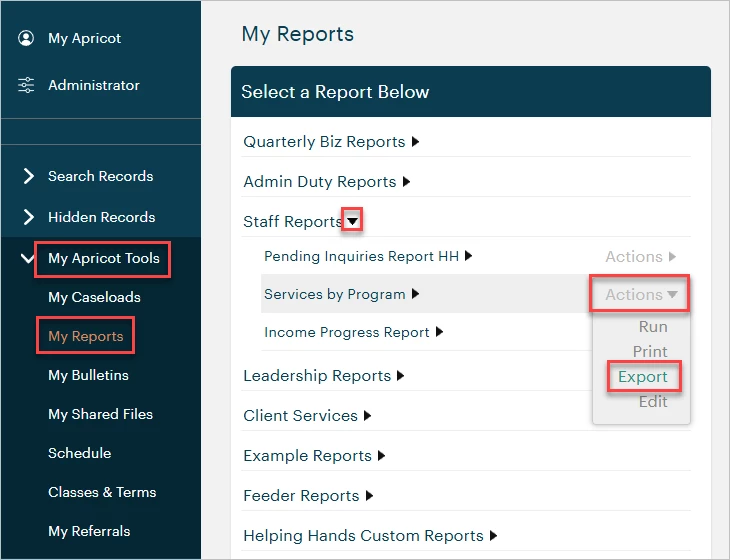Open My Bulletins in sidebar
The width and height of the screenshot is (730, 560).
click(88, 375)
